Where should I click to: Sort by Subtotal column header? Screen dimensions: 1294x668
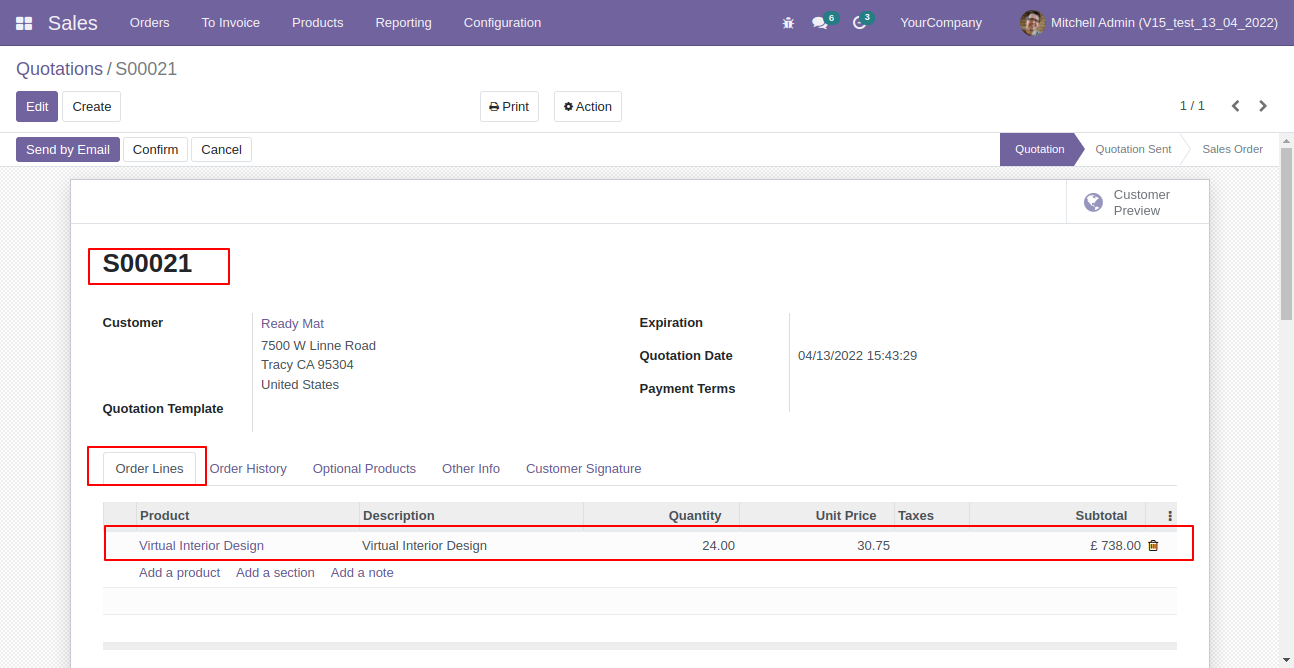click(1057, 516)
